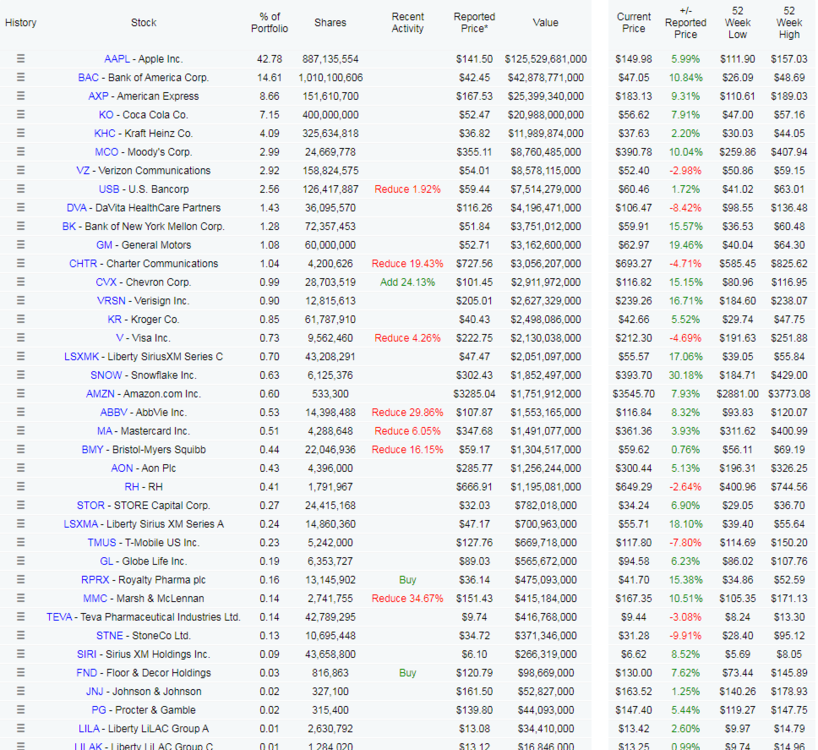This screenshot has height=750, width=818.
Task: Open history icon for AAPL row
Action: (x=21, y=58)
